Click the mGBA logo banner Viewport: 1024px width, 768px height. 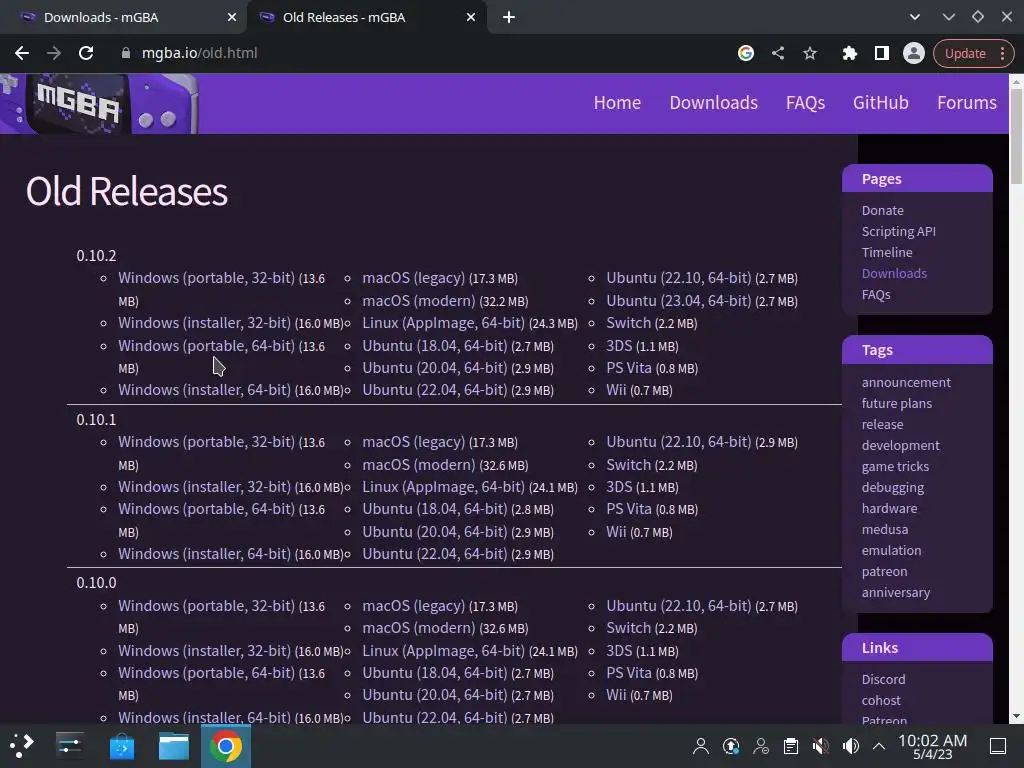pos(98,104)
